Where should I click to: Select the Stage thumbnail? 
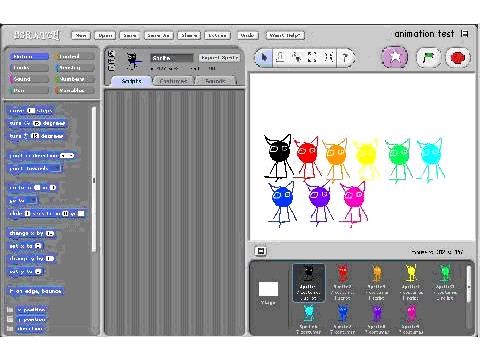(x=268, y=293)
